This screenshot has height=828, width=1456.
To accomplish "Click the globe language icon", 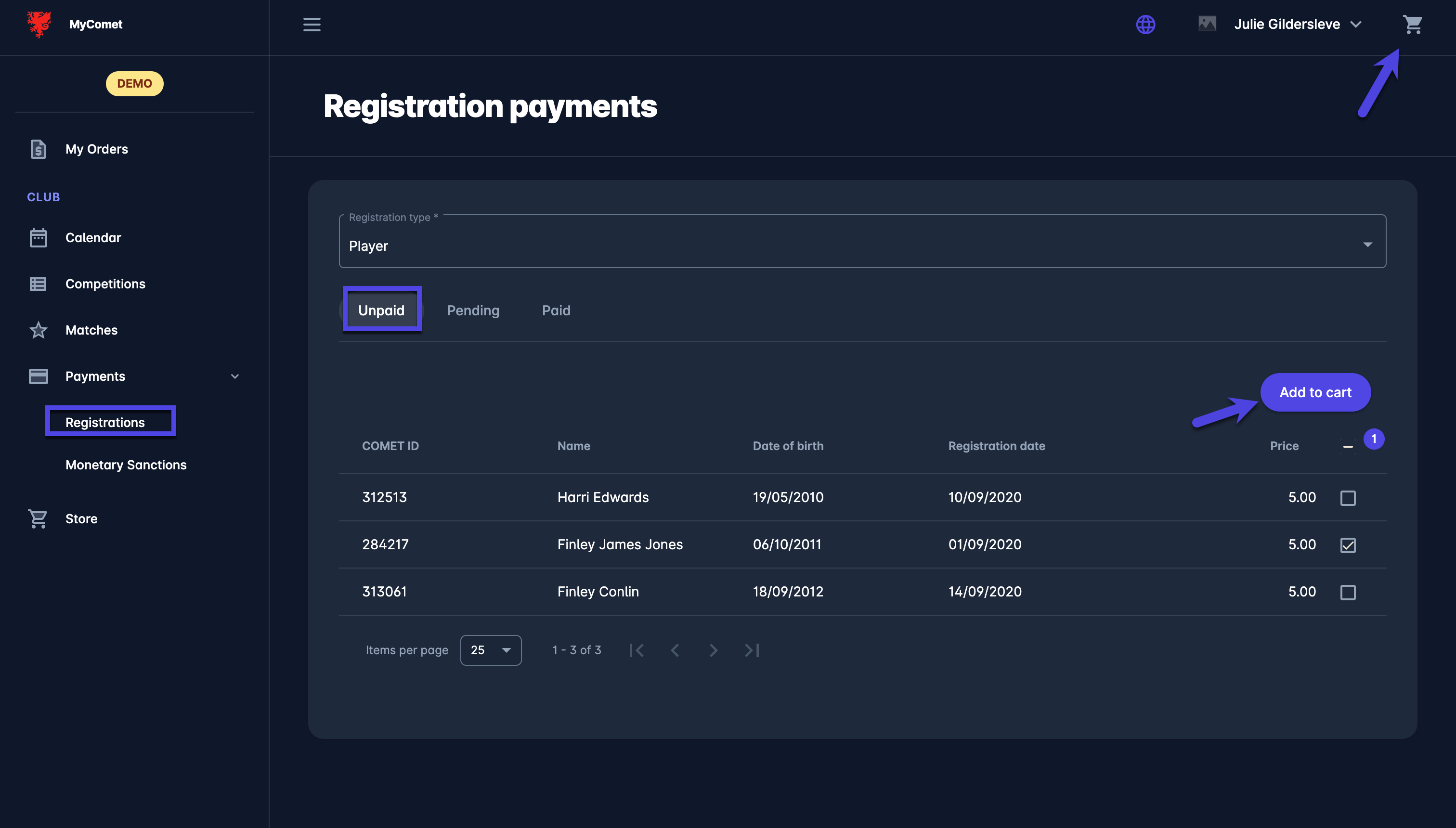I will [1145, 25].
